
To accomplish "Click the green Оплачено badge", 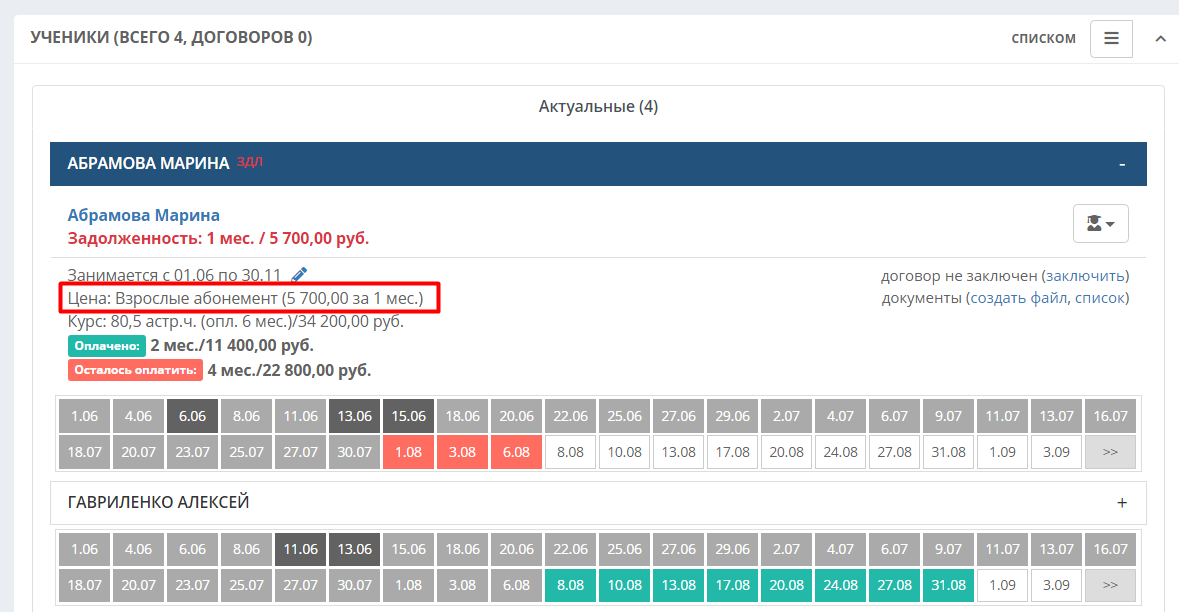I will click(107, 346).
